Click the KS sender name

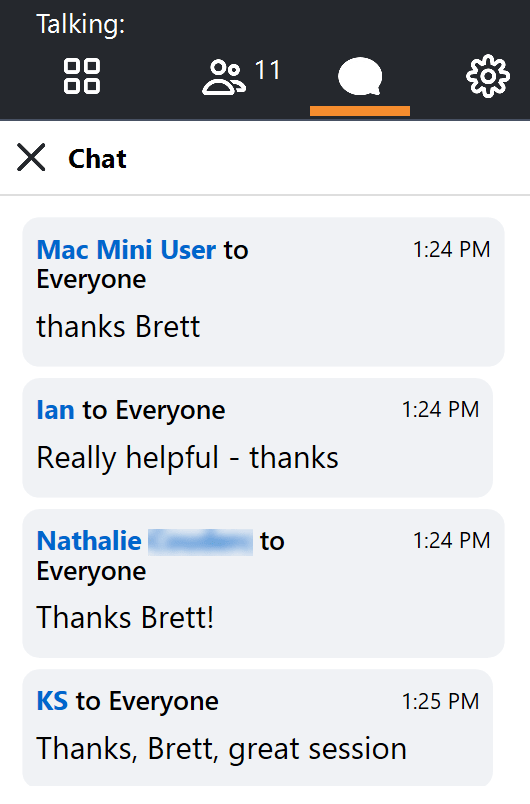click(x=52, y=701)
